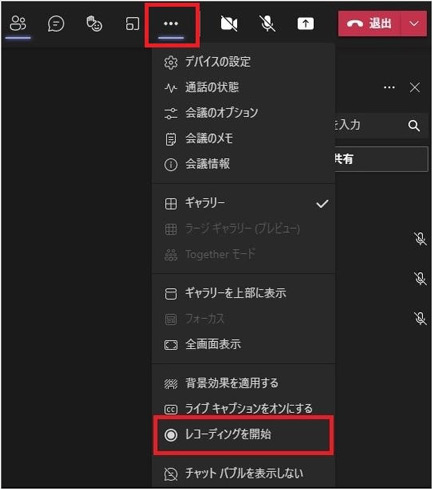Open the raise hand reactions icon
The width and height of the screenshot is (432, 489).
pos(94,24)
